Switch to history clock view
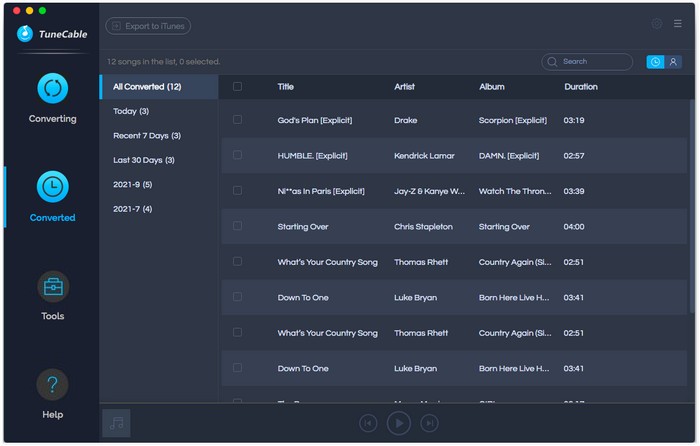 [x=655, y=62]
